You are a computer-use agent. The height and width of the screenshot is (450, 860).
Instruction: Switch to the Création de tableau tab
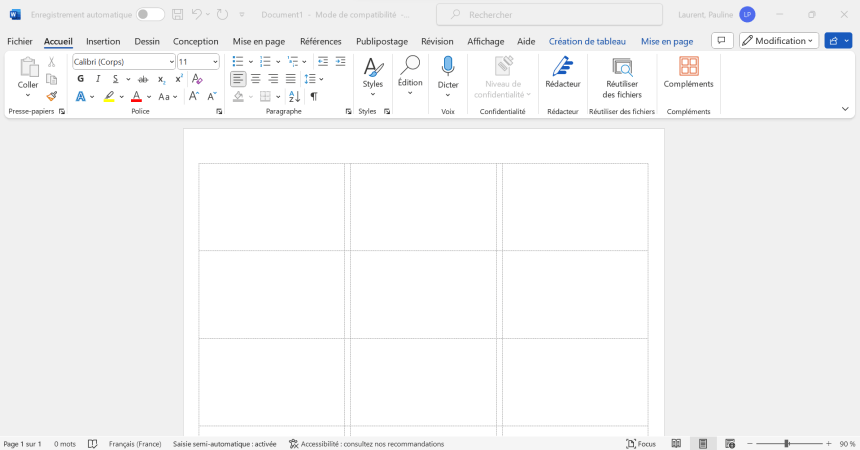[x=587, y=41]
